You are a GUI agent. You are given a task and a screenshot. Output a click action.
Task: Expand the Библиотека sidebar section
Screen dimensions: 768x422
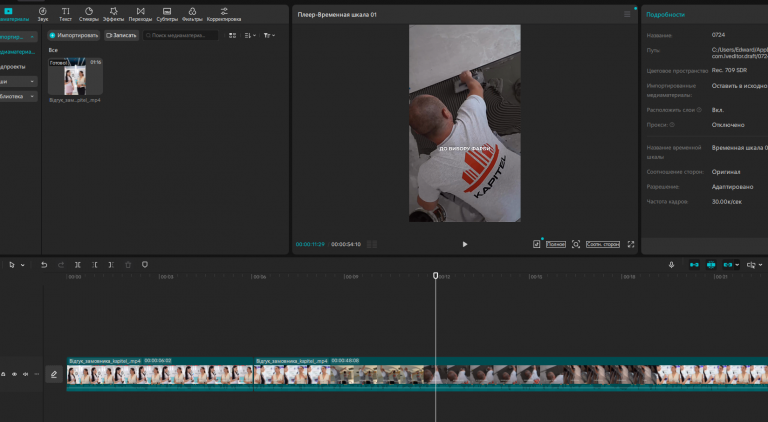pyautogui.click(x=18, y=96)
